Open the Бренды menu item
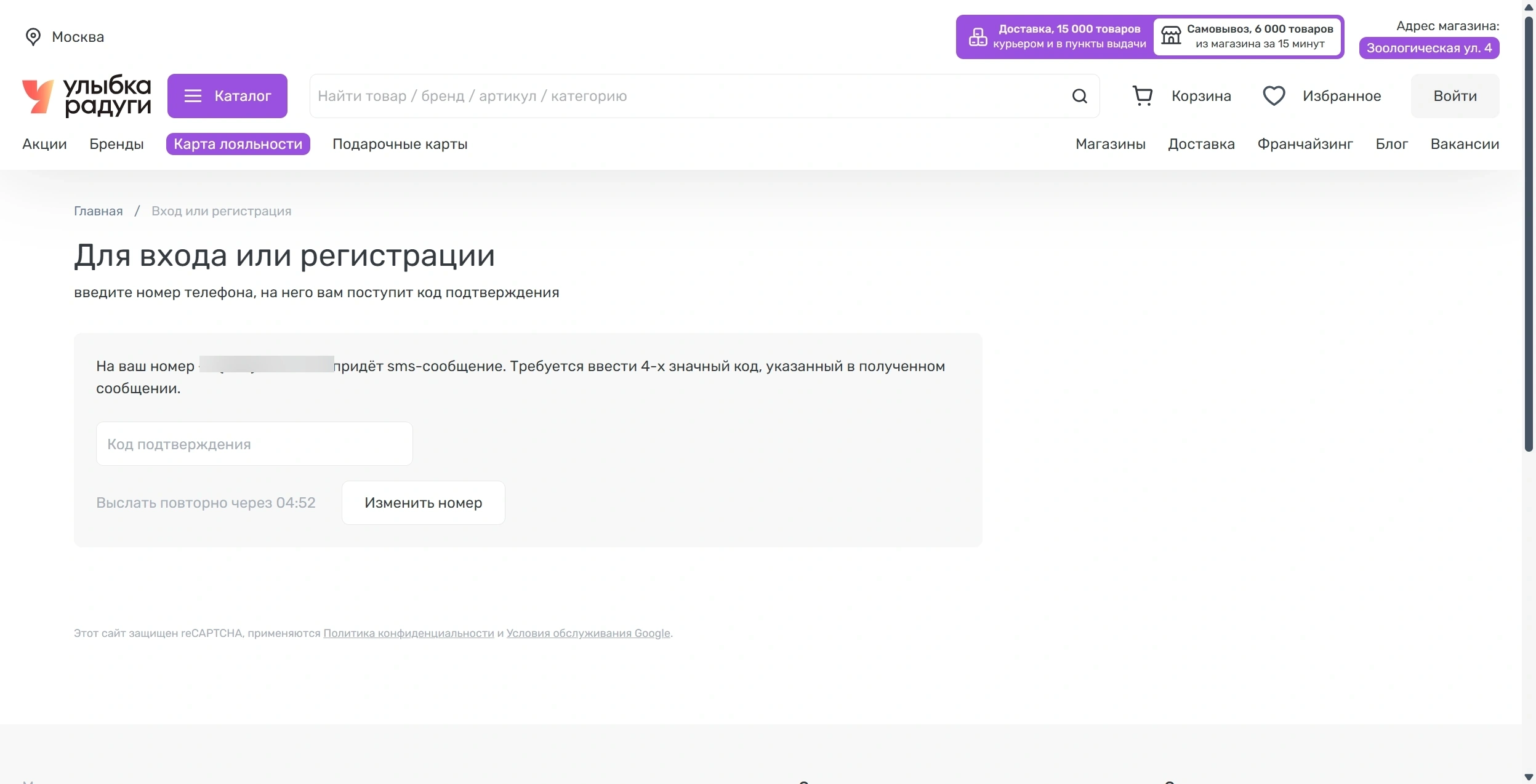Image resolution: width=1536 pixels, height=784 pixels. coord(116,144)
